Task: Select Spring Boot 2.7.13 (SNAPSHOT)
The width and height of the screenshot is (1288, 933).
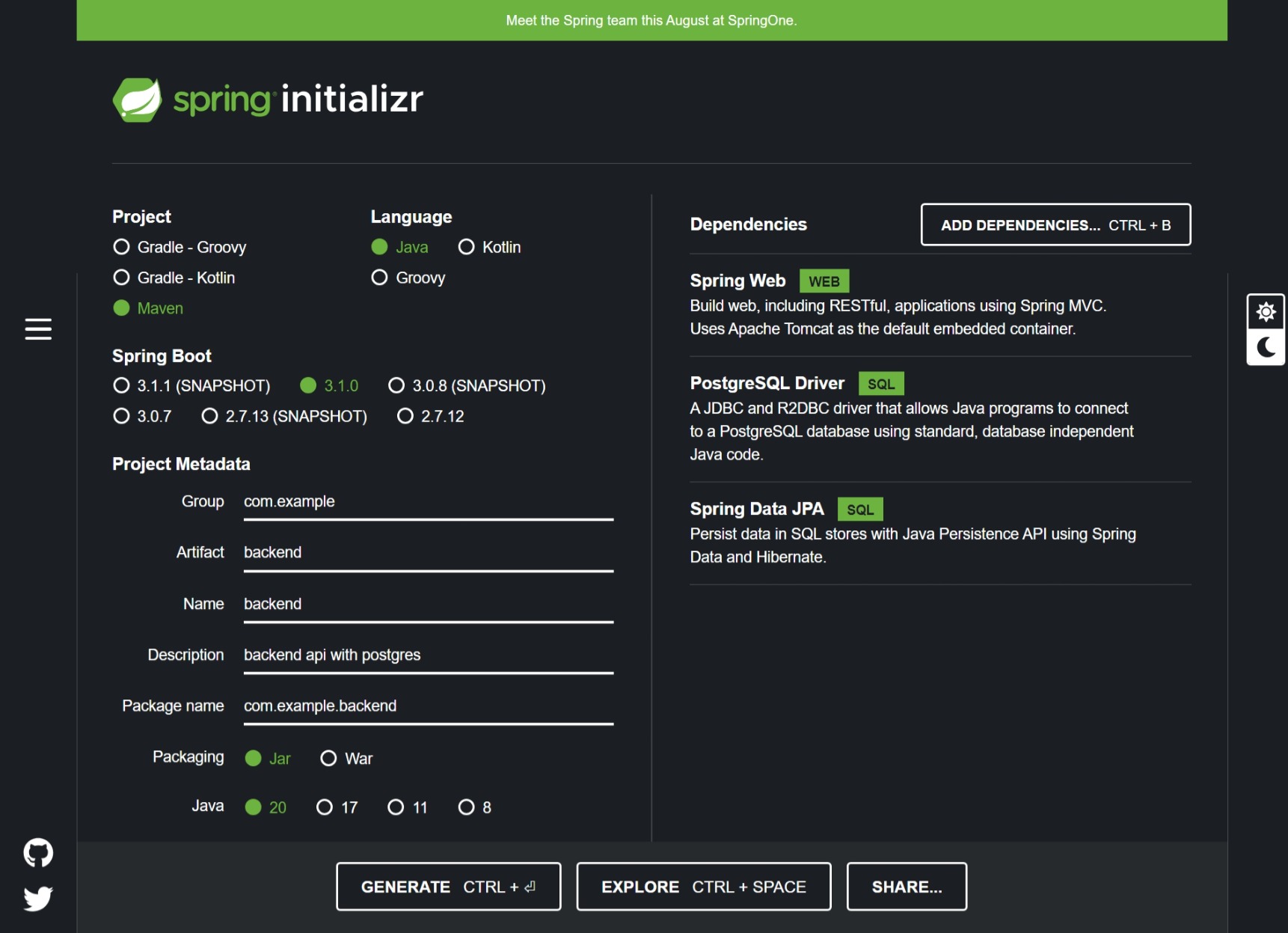Action: (x=284, y=416)
